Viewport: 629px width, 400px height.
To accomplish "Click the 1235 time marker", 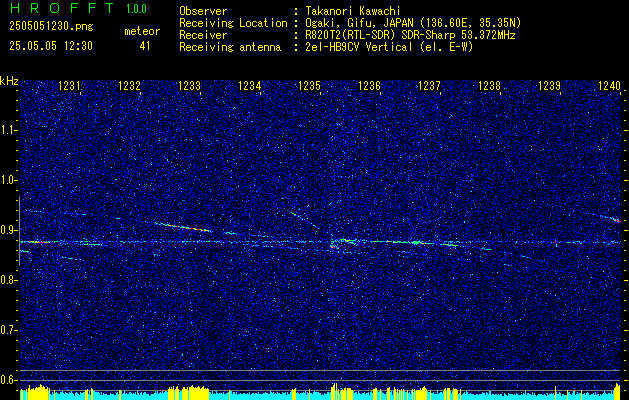I will [x=310, y=85].
